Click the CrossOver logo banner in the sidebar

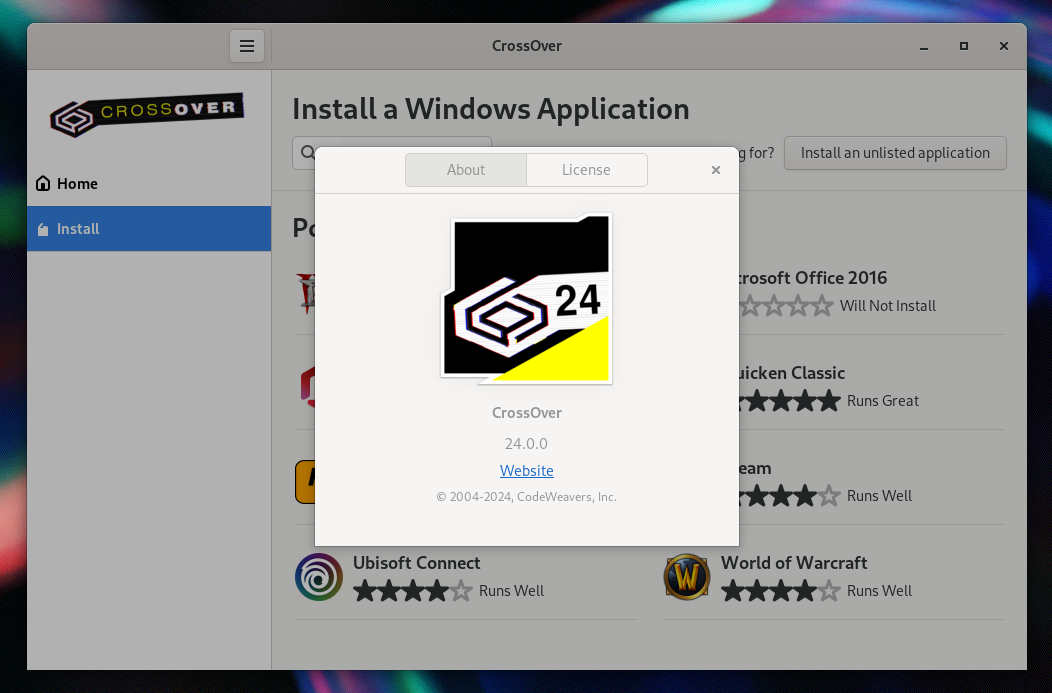[x=148, y=114]
